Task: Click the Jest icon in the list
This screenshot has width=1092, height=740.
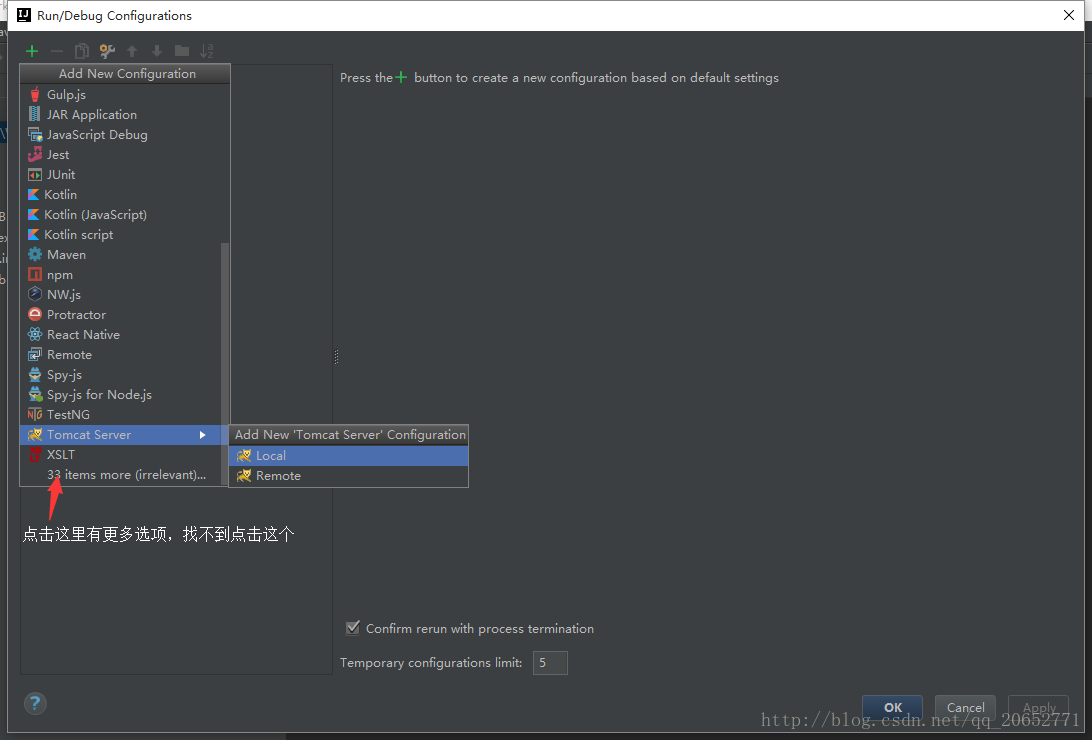Action: pos(35,155)
